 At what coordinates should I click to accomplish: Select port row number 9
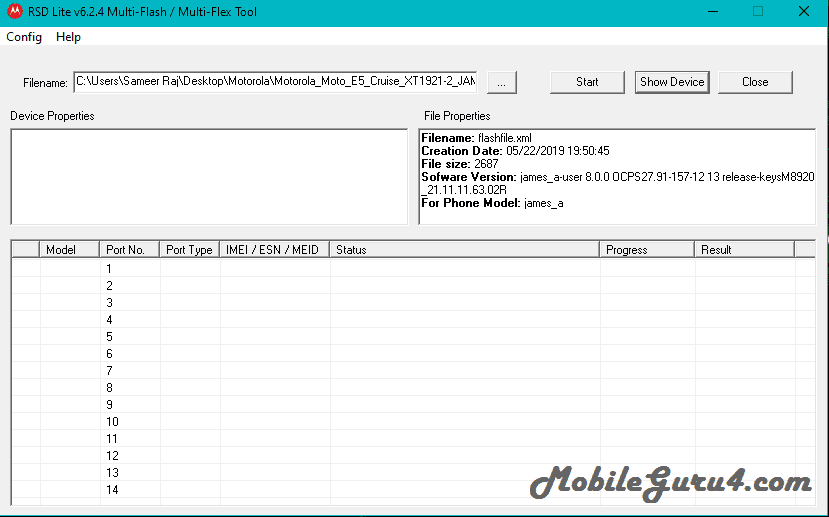[413, 404]
